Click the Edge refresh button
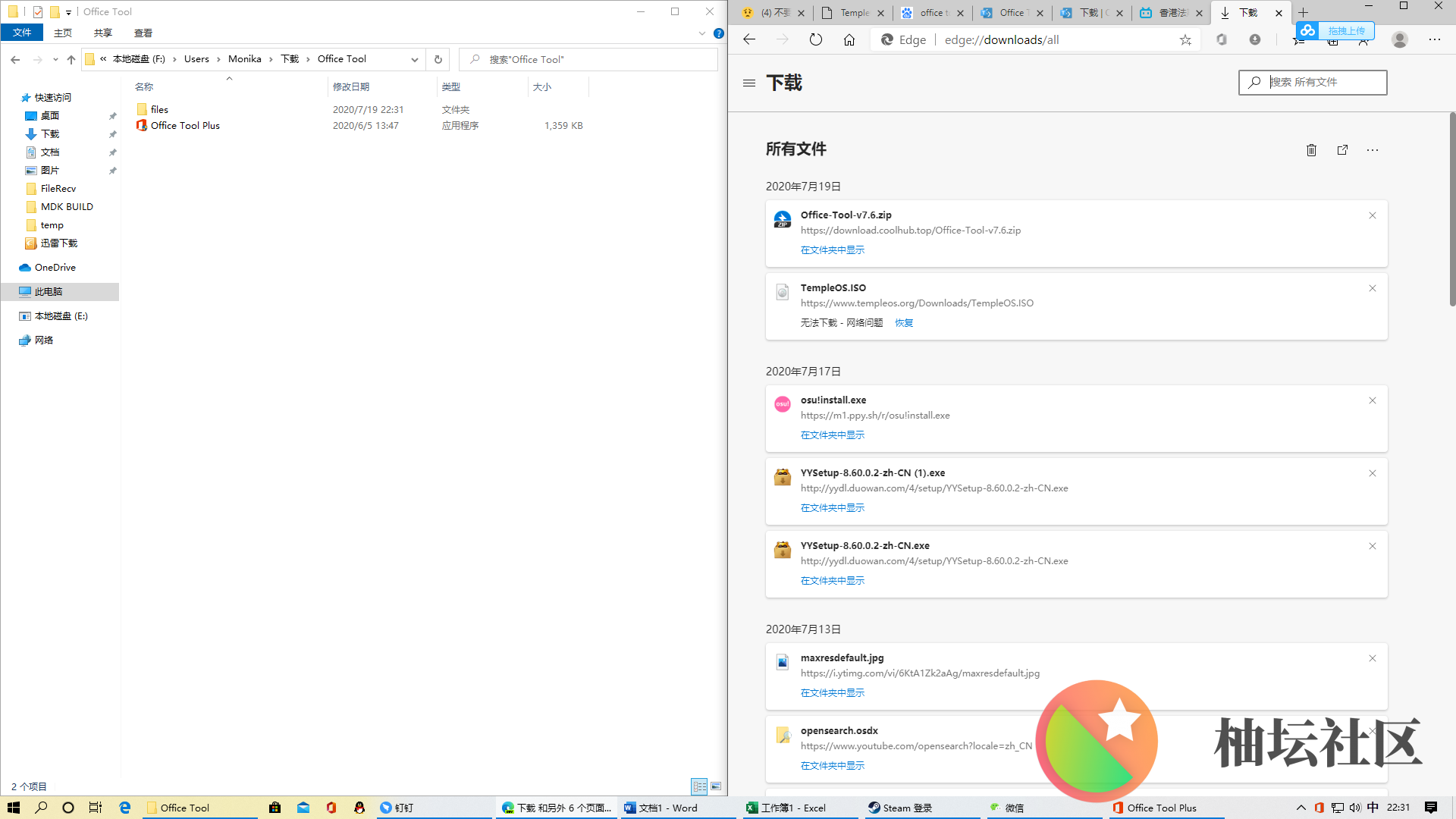This screenshot has width=1456, height=819. coord(815,39)
